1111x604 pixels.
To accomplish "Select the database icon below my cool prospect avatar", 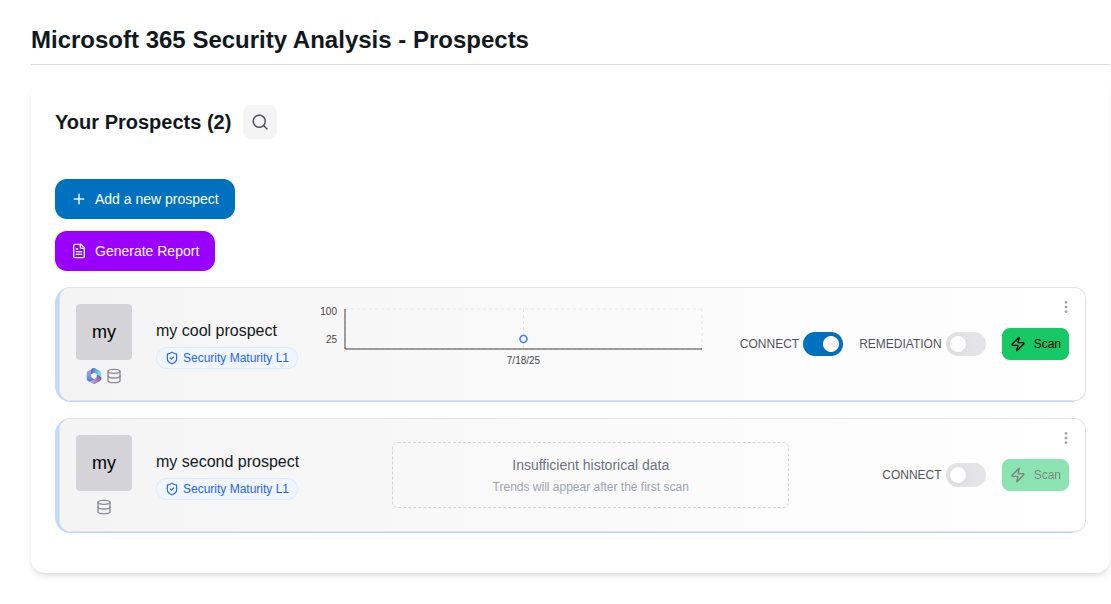I will (113, 376).
